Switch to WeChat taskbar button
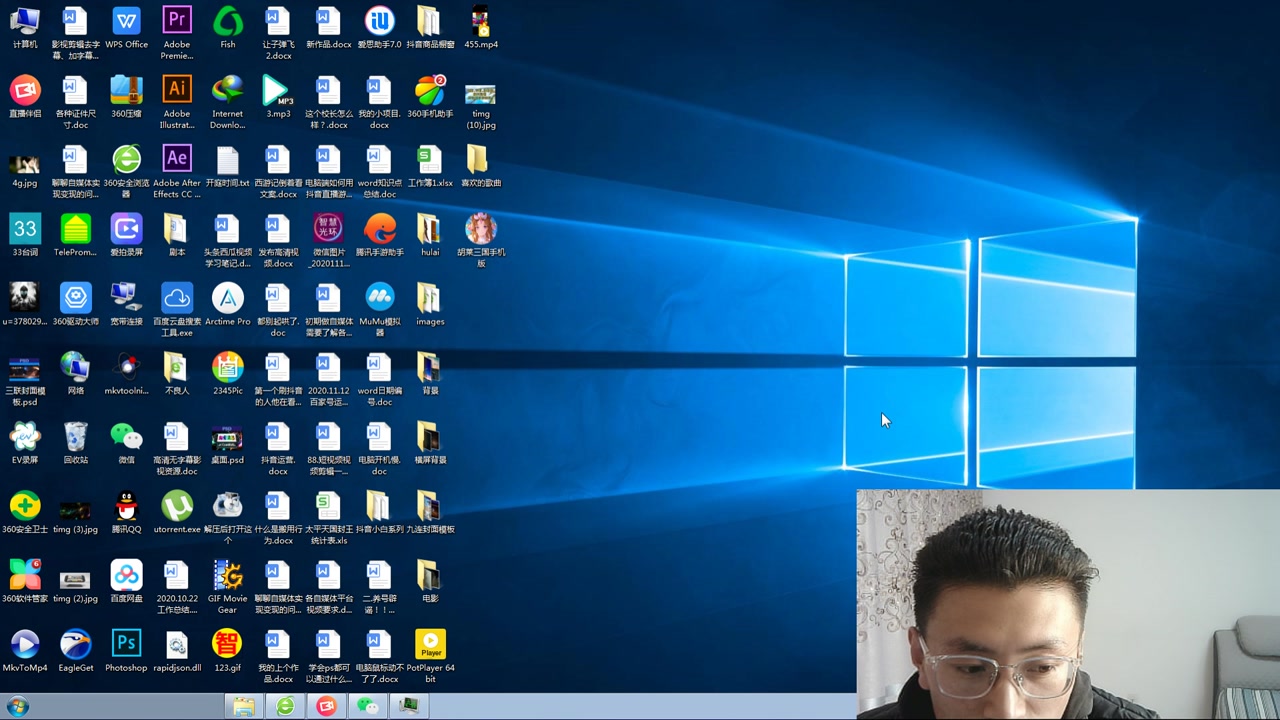The width and height of the screenshot is (1280, 720). [x=368, y=707]
